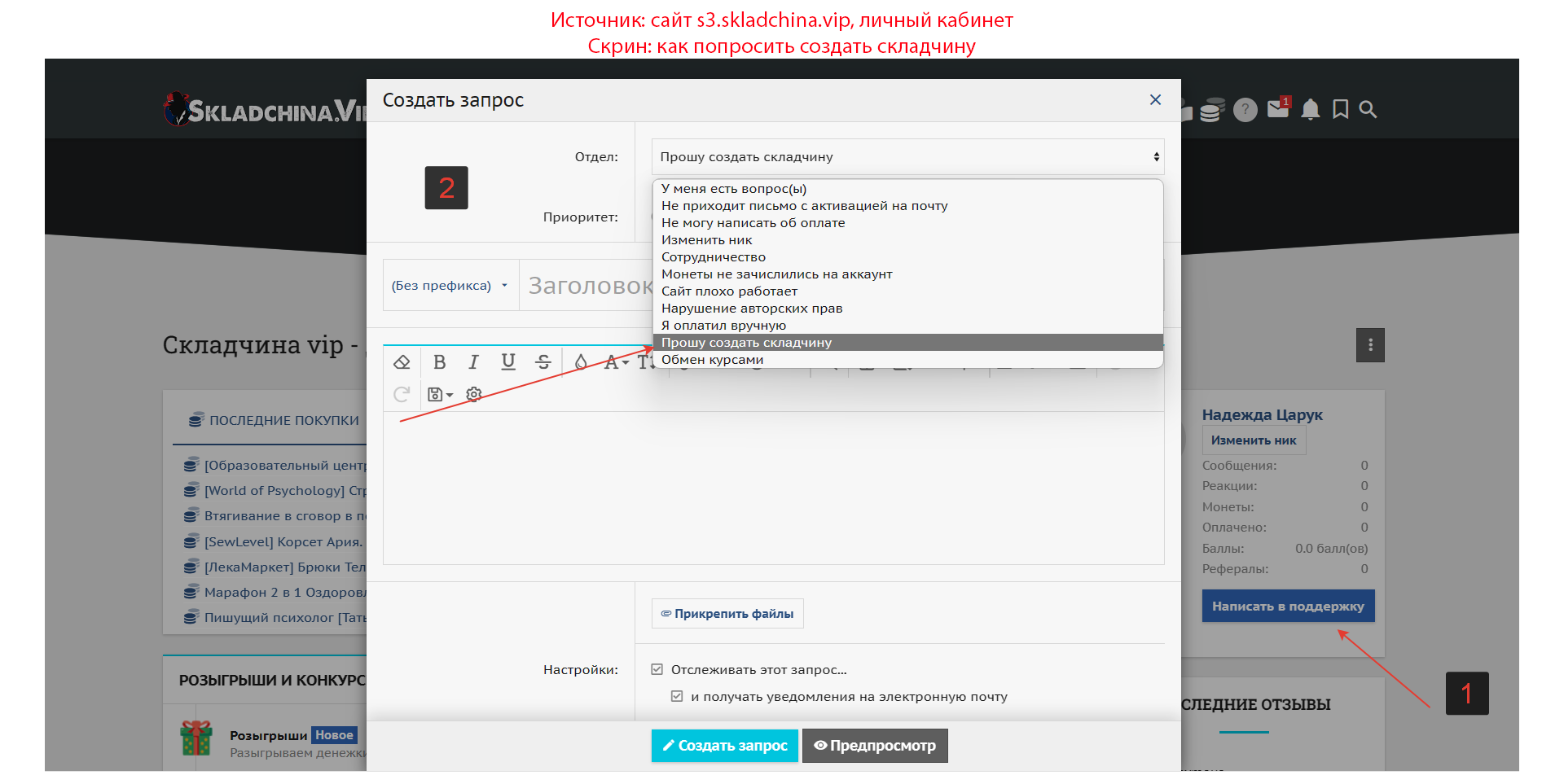Click the help question mark icon
This screenshot has height=784, width=1564.
(1245, 109)
